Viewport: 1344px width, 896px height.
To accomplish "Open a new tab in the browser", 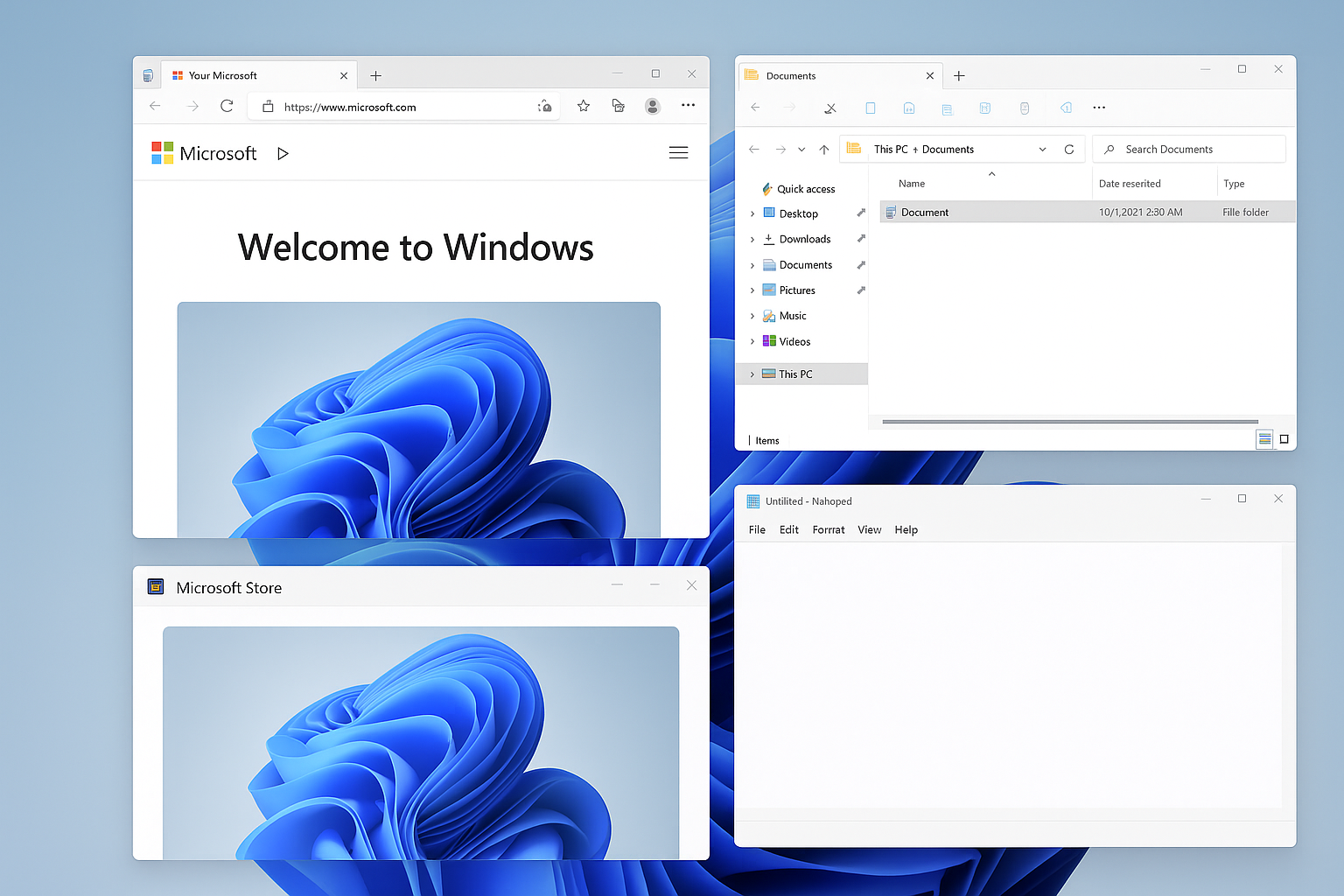I will click(375, 76).
